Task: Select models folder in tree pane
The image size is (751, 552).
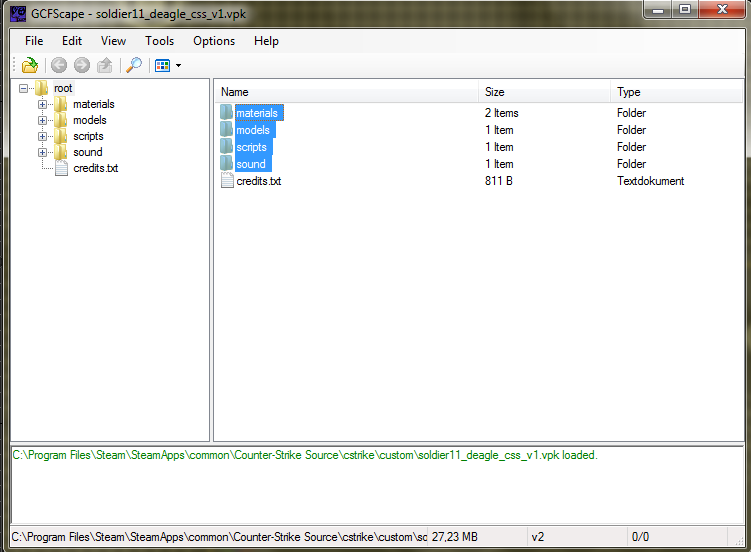Action: (90, 120)
